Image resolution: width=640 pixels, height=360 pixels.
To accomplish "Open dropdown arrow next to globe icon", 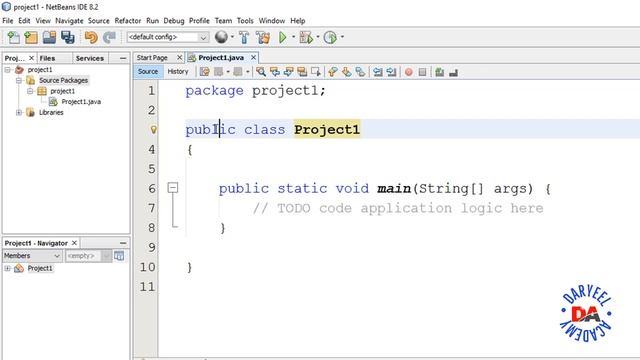I will [x=232, y=37].
